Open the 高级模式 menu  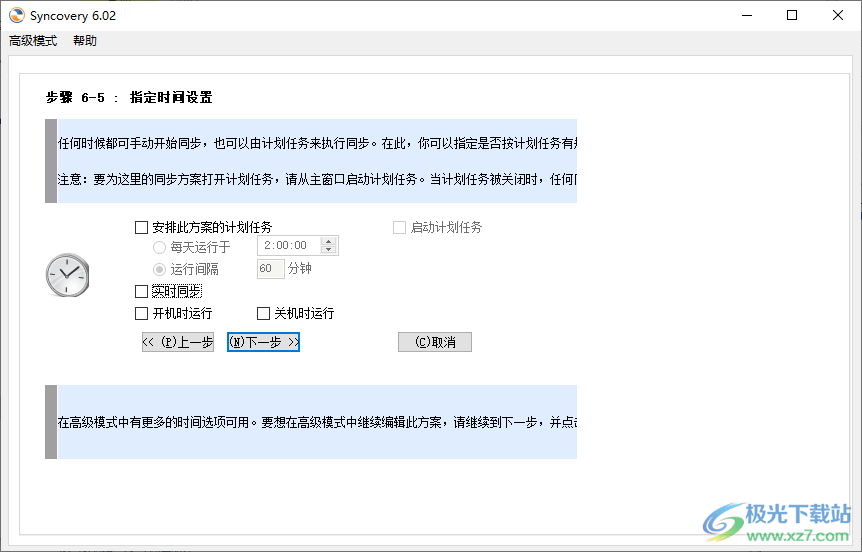[x=33, y=41]
